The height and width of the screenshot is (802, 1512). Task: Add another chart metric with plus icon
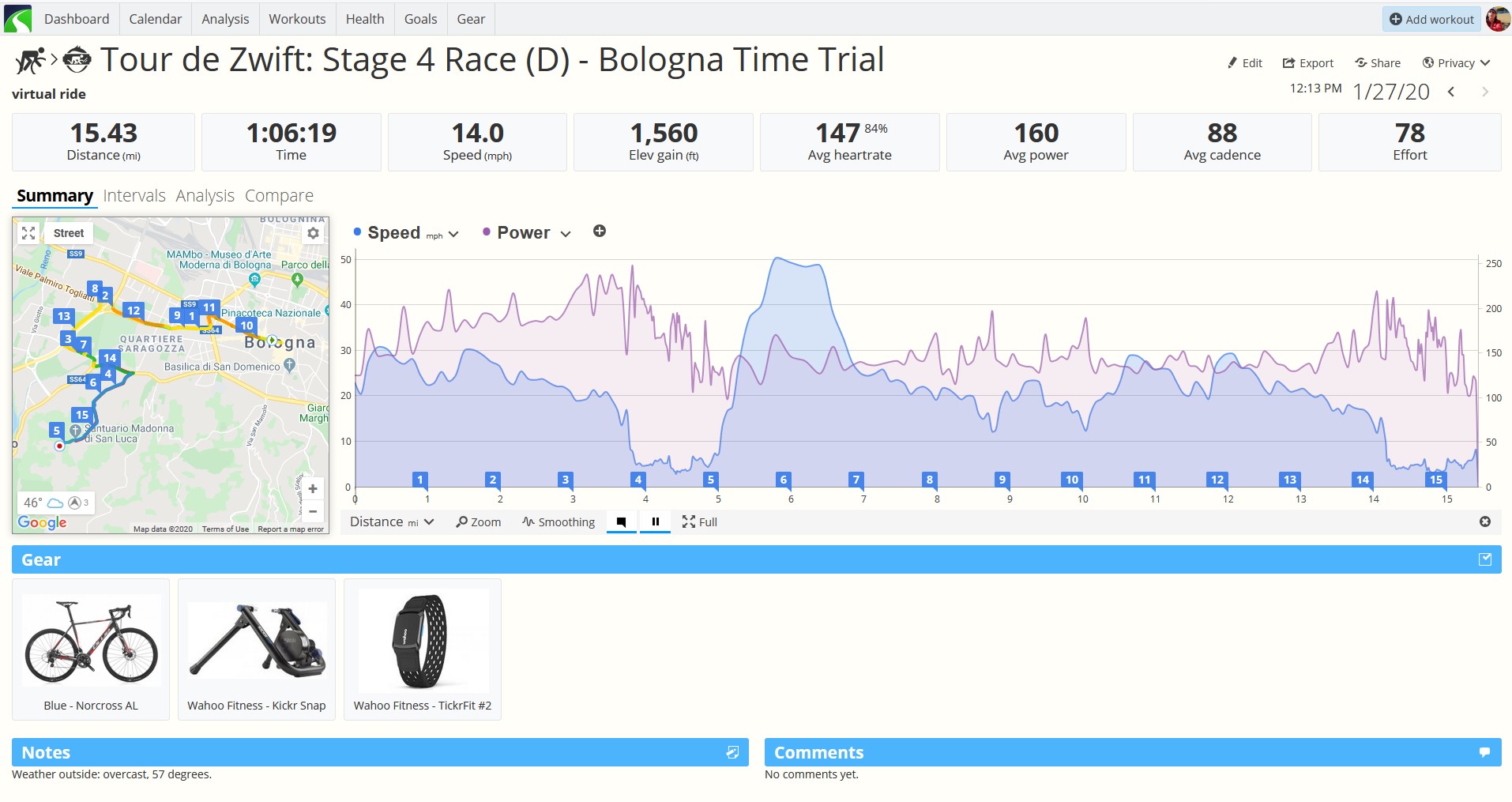click(x=600, y=232)
